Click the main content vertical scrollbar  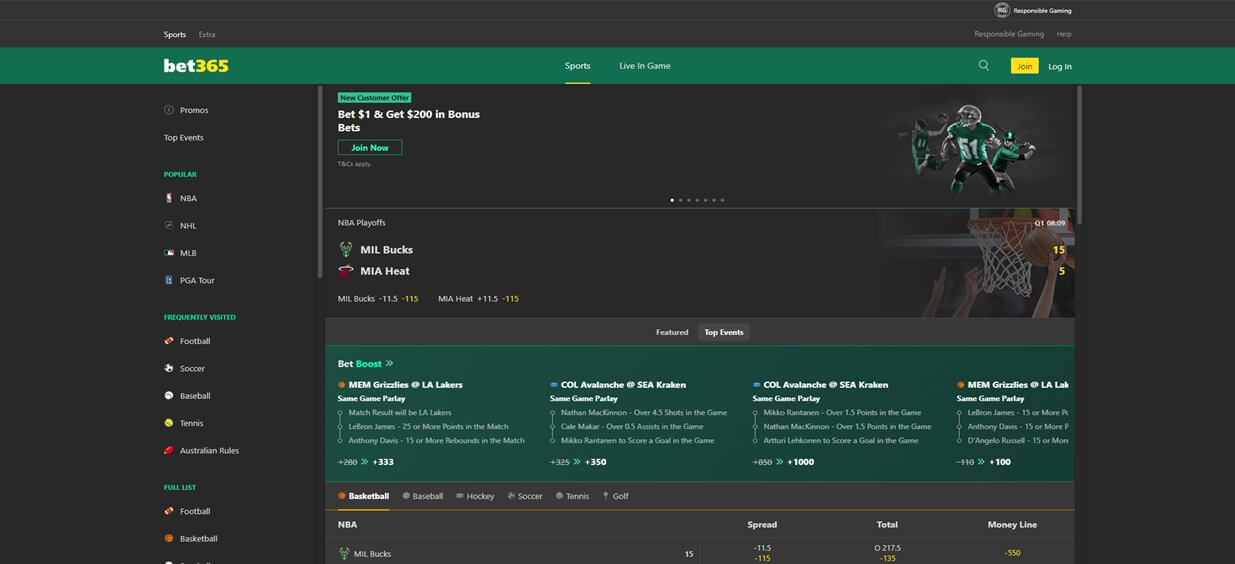click(x=1079, y=155)
